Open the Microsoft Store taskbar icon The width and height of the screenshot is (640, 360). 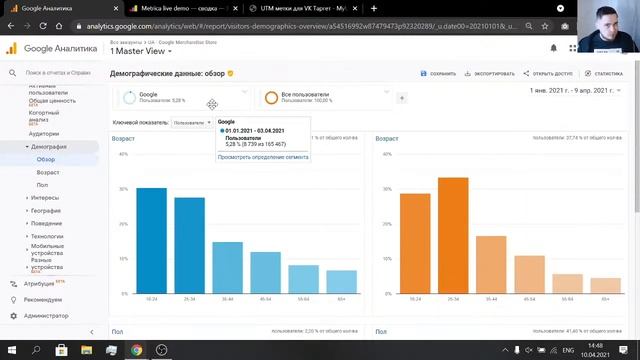click(61, 350)
